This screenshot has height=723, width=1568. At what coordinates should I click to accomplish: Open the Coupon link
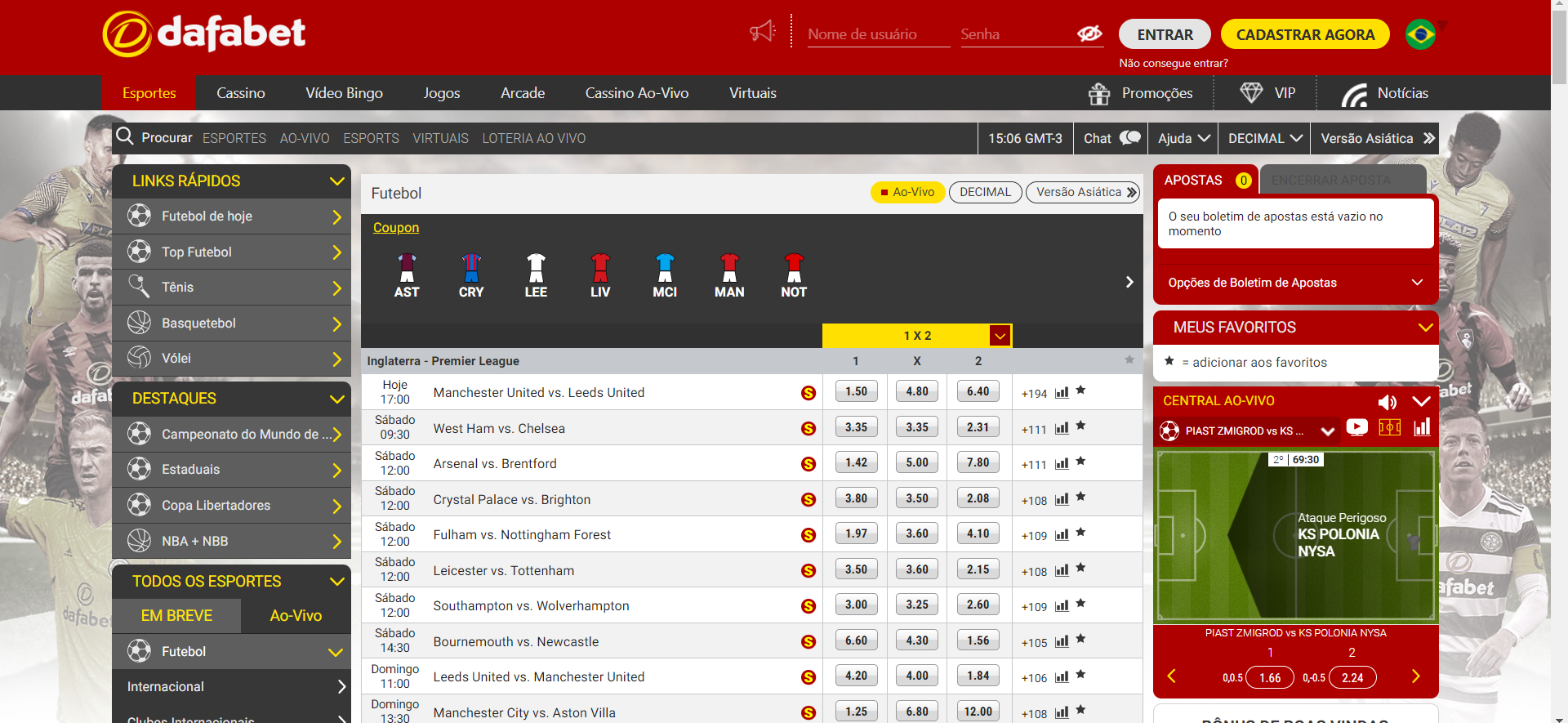pyautogui.click(x=396, y=228)
